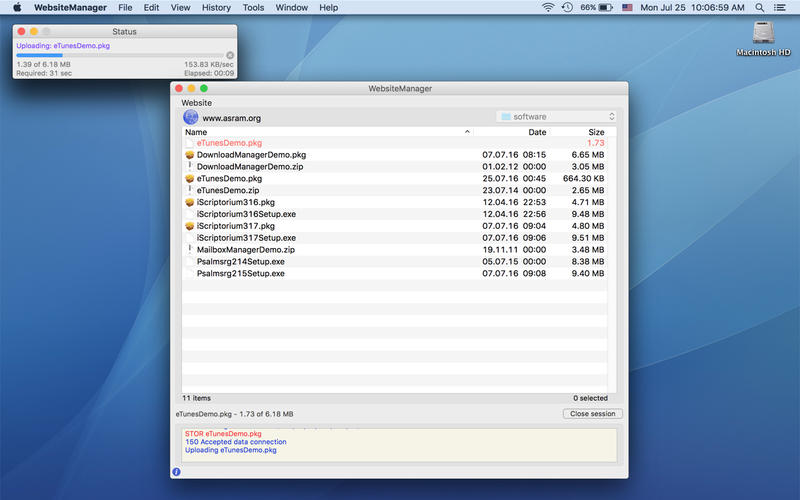Click the battery status icon
This screenshot has width=800, height=500.
(606, 8)
